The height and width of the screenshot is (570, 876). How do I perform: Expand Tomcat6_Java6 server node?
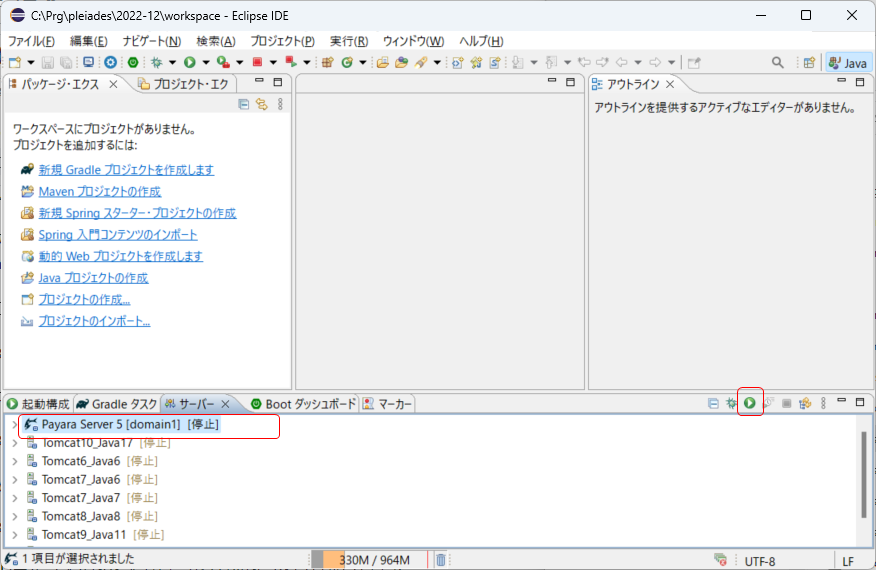(15, 461)
